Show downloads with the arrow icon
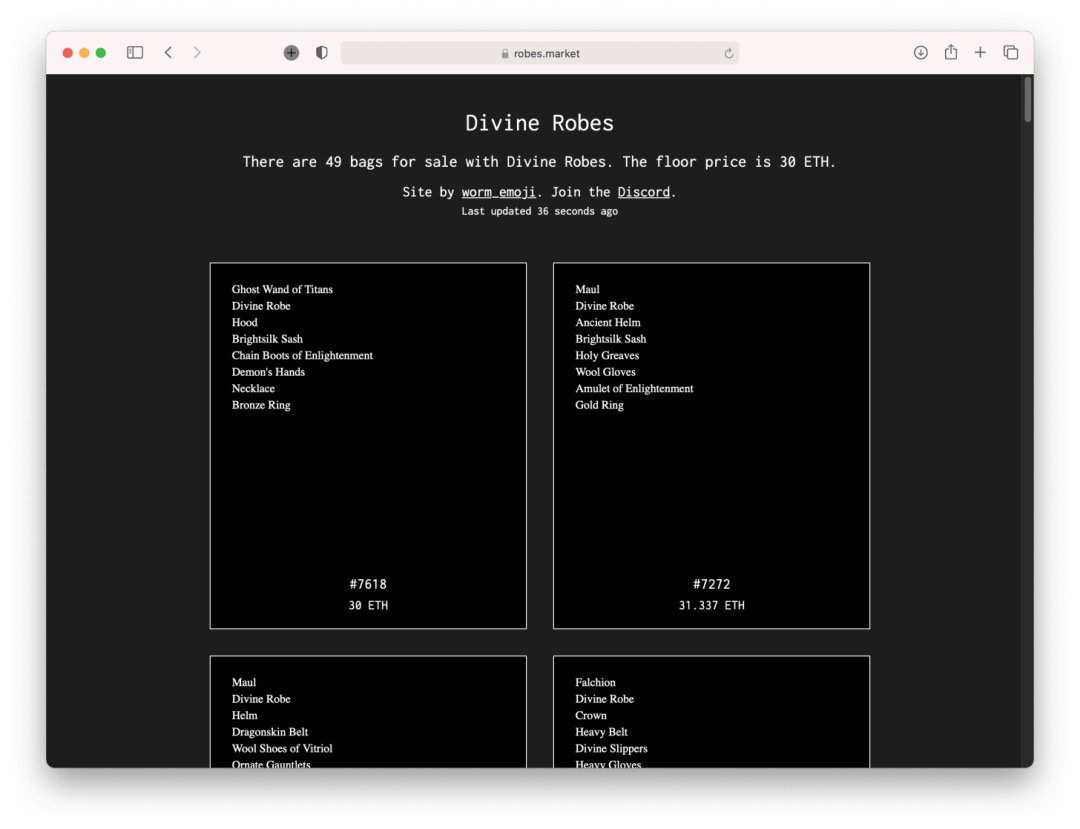The image size is (1080, 829). tap(920, 52)
